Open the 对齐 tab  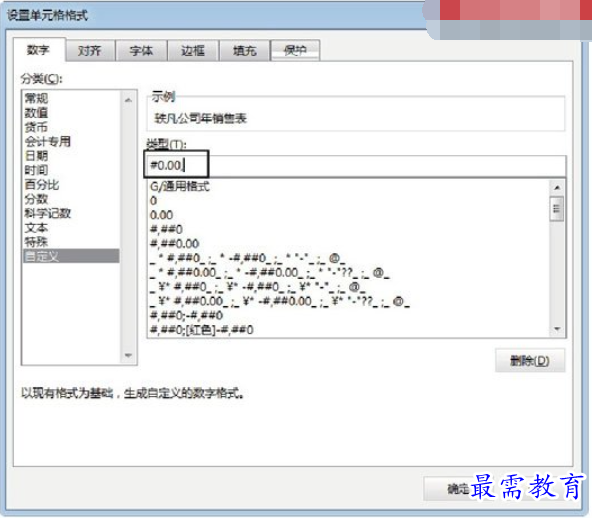click(x=90, y=51)
